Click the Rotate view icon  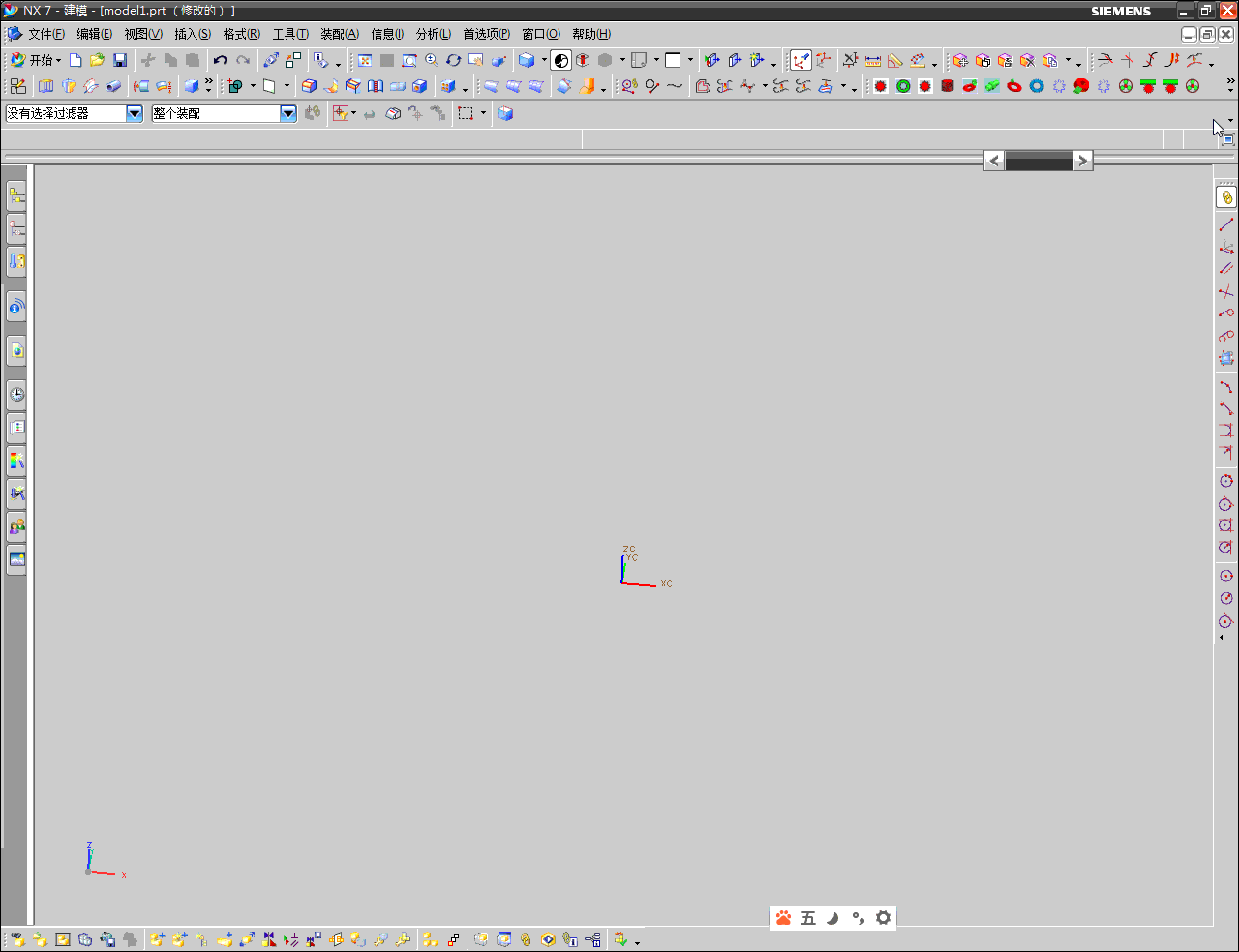(453, 60)
